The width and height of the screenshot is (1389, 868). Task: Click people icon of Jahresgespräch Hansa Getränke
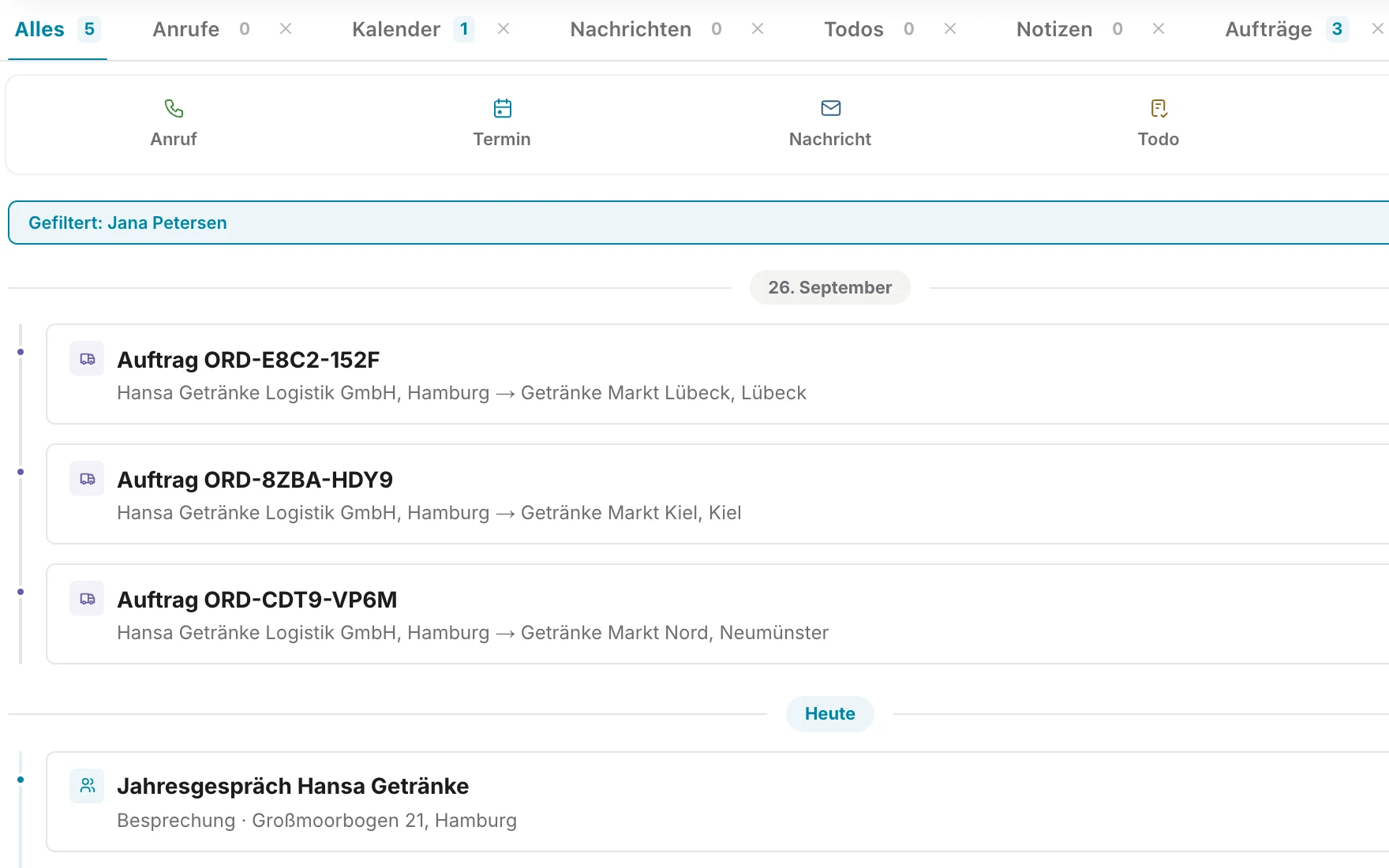[87, 785]
